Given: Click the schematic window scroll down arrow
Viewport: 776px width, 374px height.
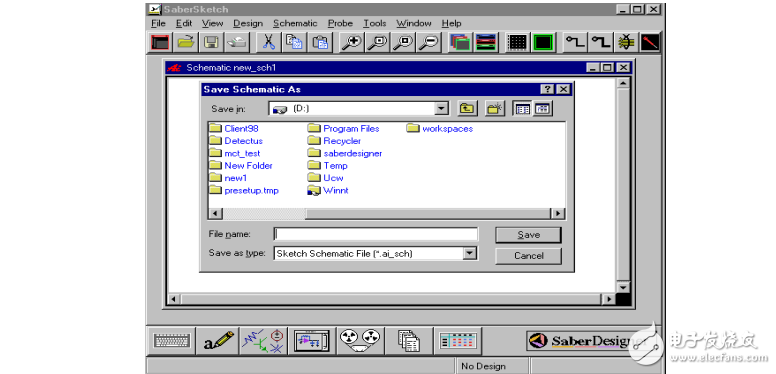Looking at the screenshot, I should point(623,287).
